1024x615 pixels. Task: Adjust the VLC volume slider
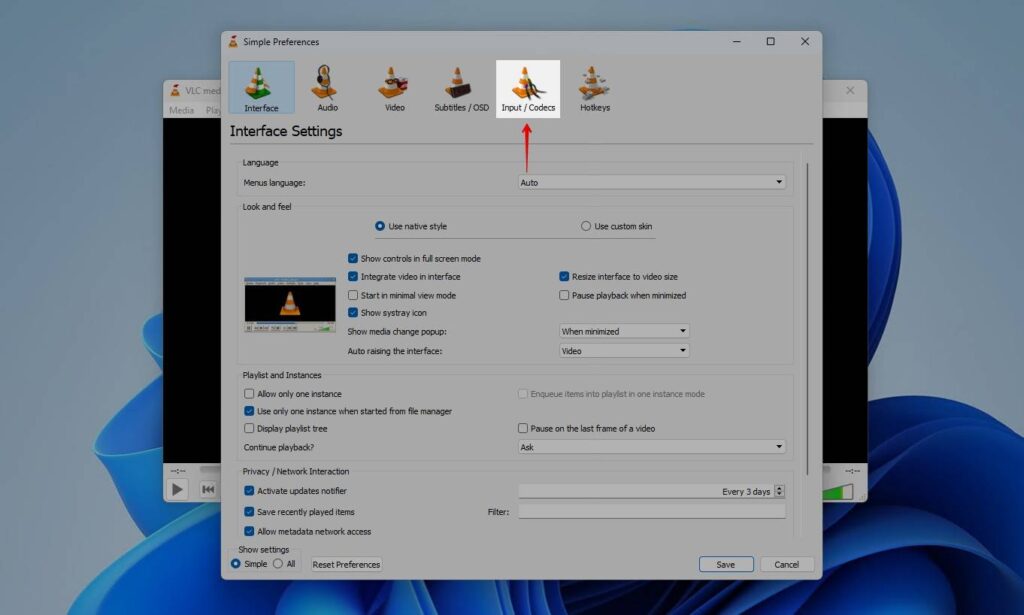839,491
